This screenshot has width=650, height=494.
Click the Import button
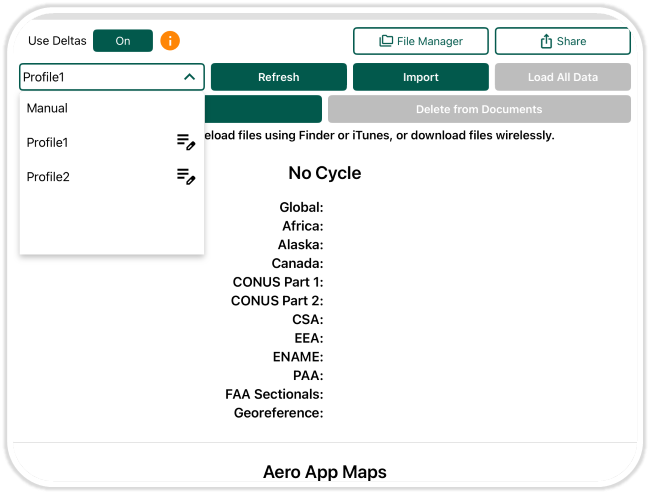pyautogui.click(x=421, y=77)
